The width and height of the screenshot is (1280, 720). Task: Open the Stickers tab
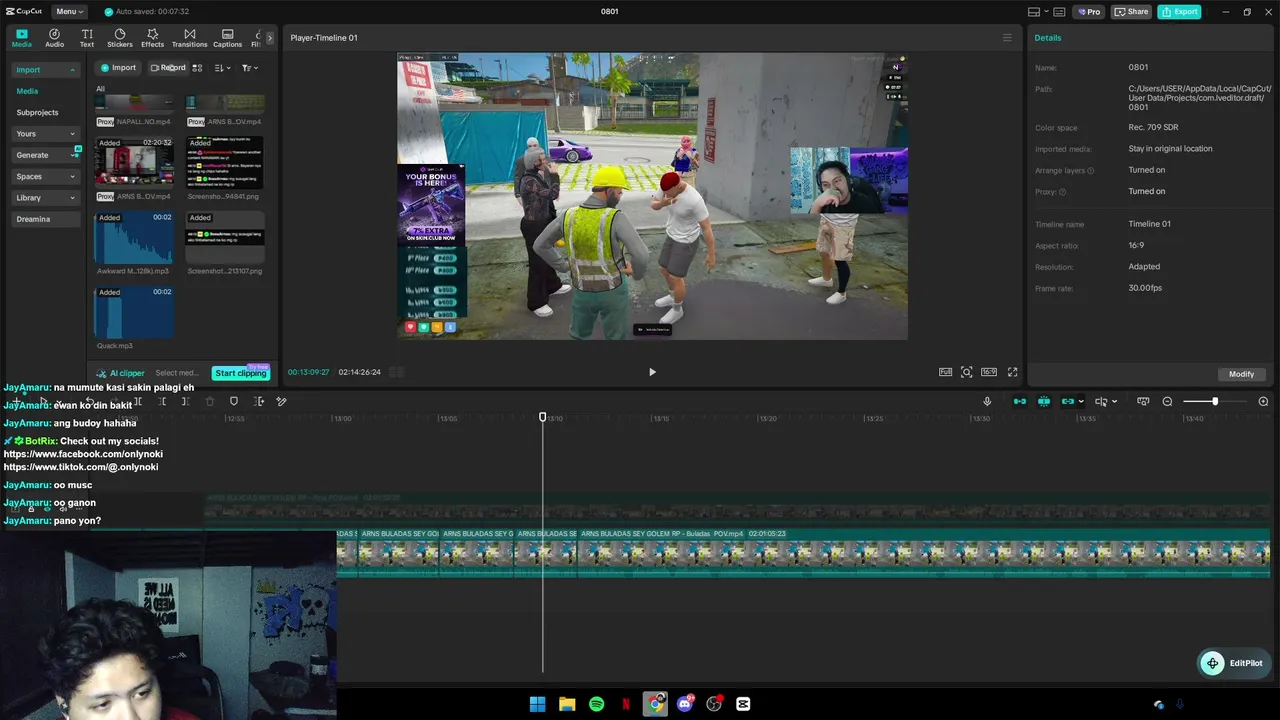(120, 38)
